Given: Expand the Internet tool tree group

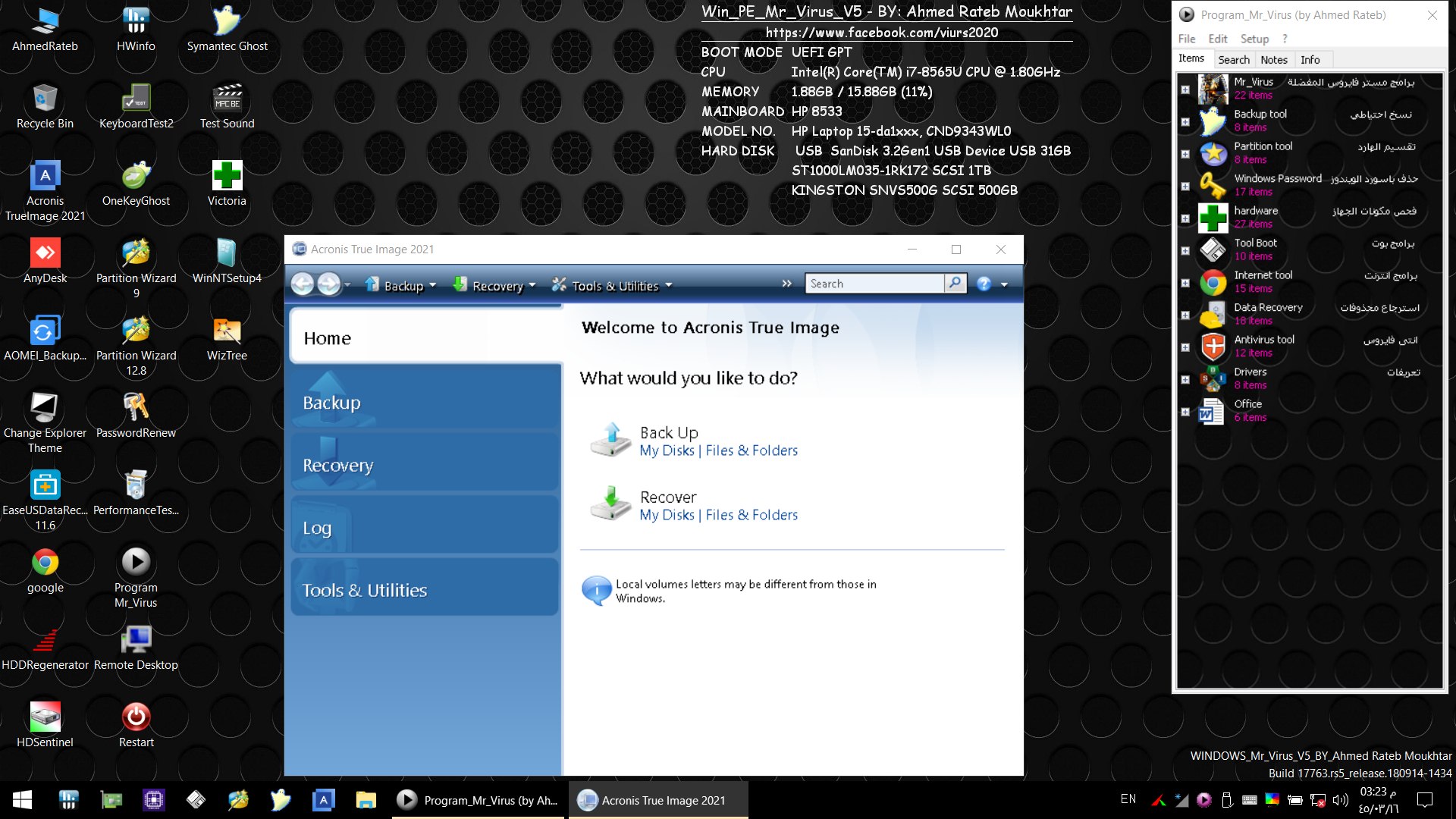Looking at the screenshot, I should 1185,283.
